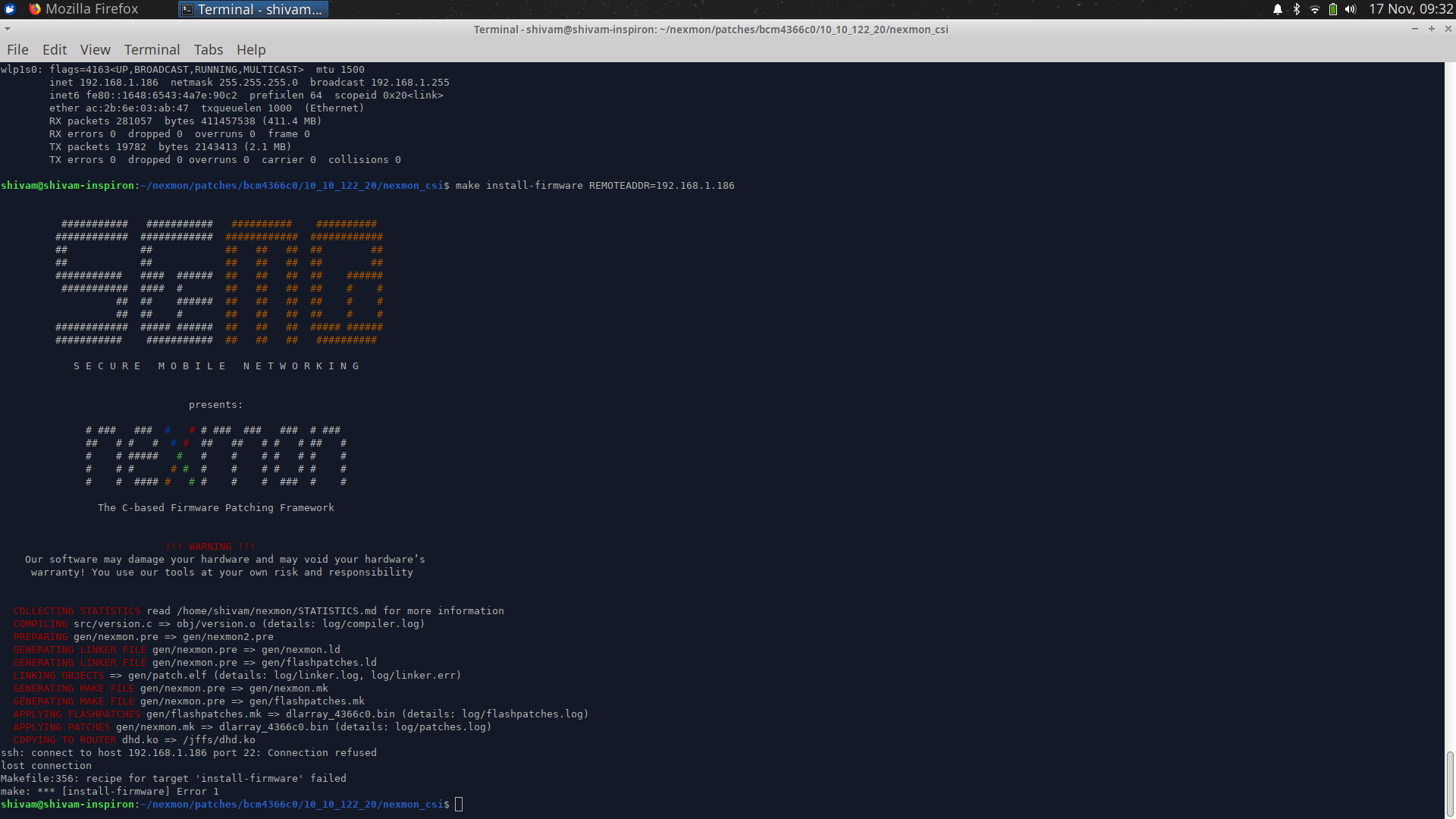The image size is (1456, 819).
Task: Open the Edit menu
Action: click(x=55, y=50)
